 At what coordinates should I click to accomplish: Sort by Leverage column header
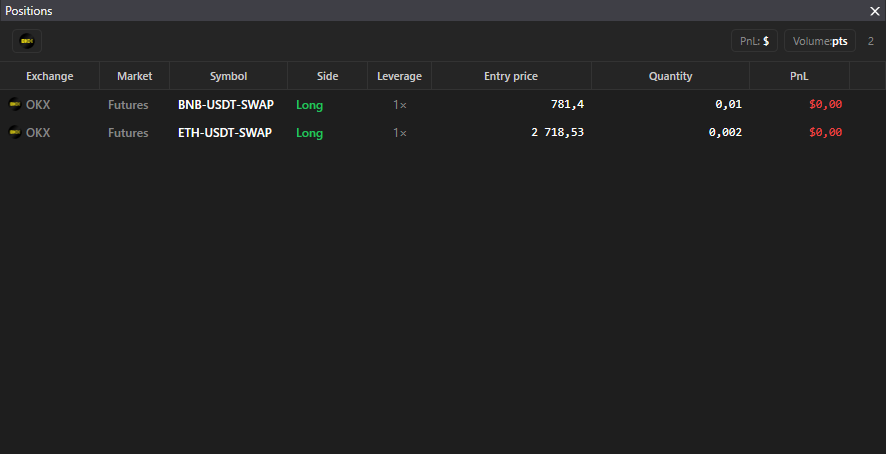pos(399,76)
